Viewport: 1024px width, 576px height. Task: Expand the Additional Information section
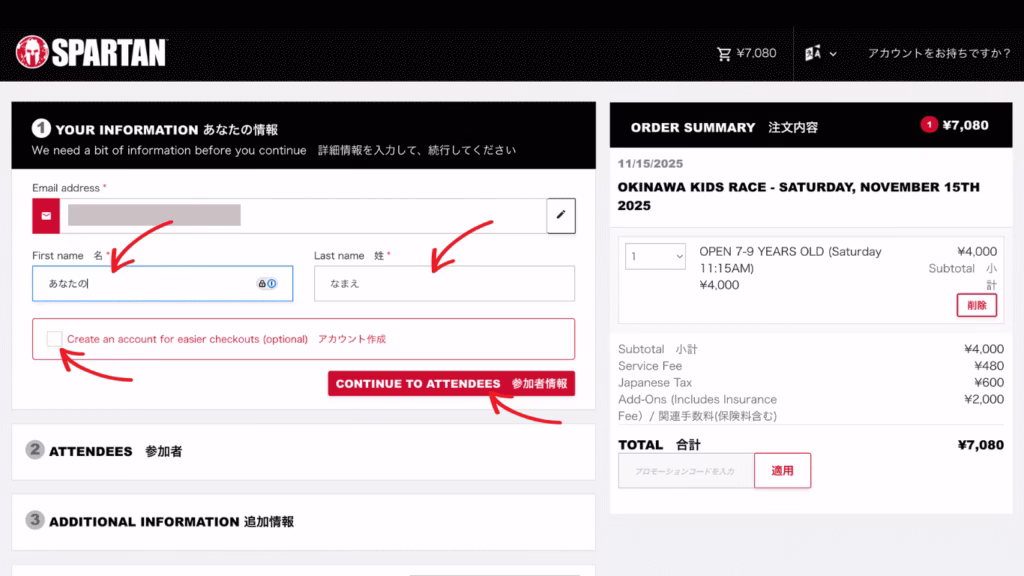[x=303, y=521]
